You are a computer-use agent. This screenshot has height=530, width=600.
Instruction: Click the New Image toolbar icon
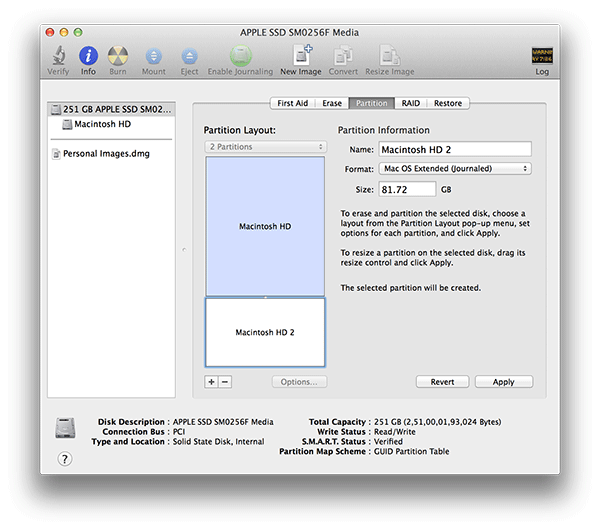[301, 57]
